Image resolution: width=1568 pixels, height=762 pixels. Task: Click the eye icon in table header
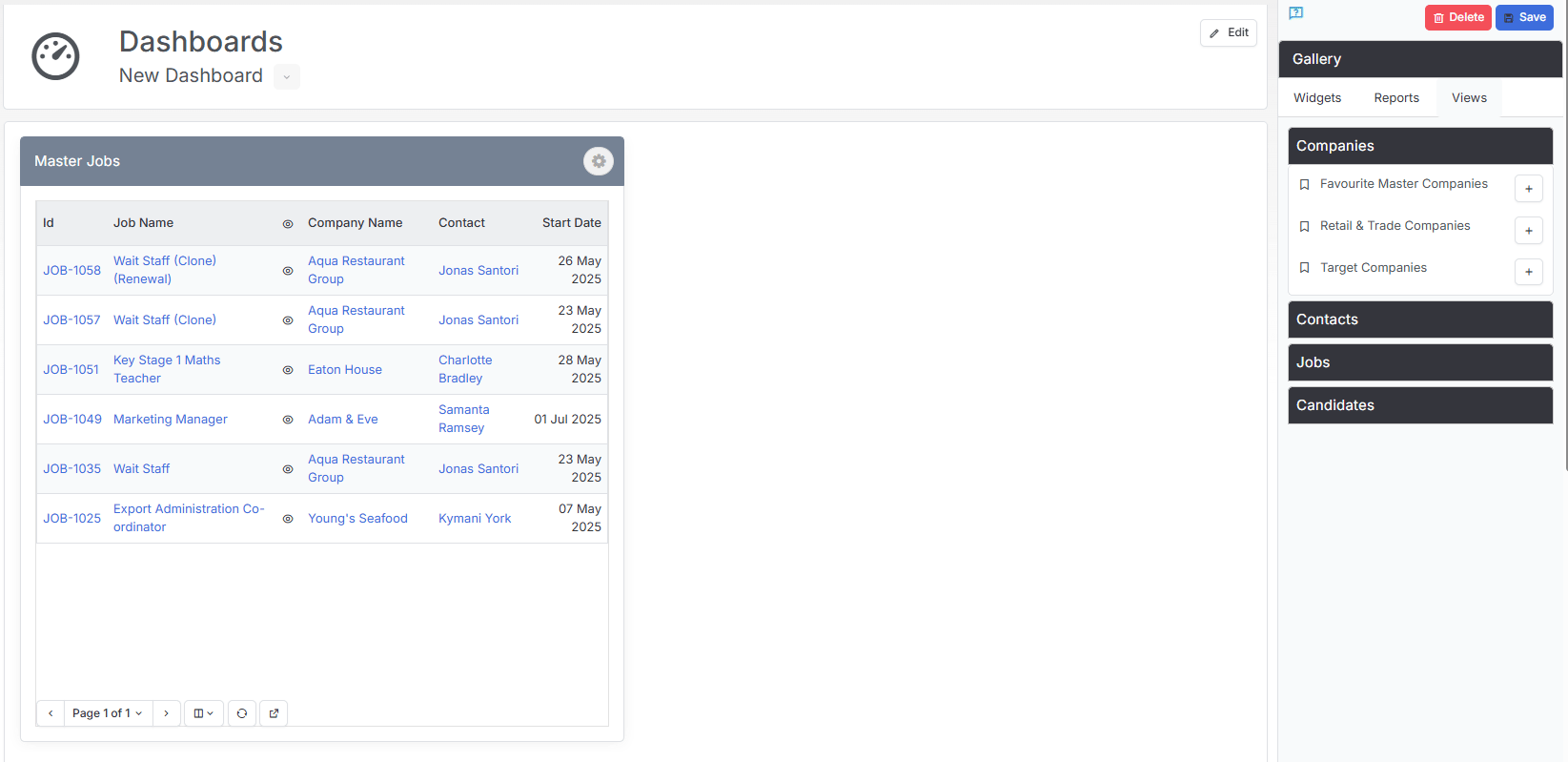pos(288,224)
